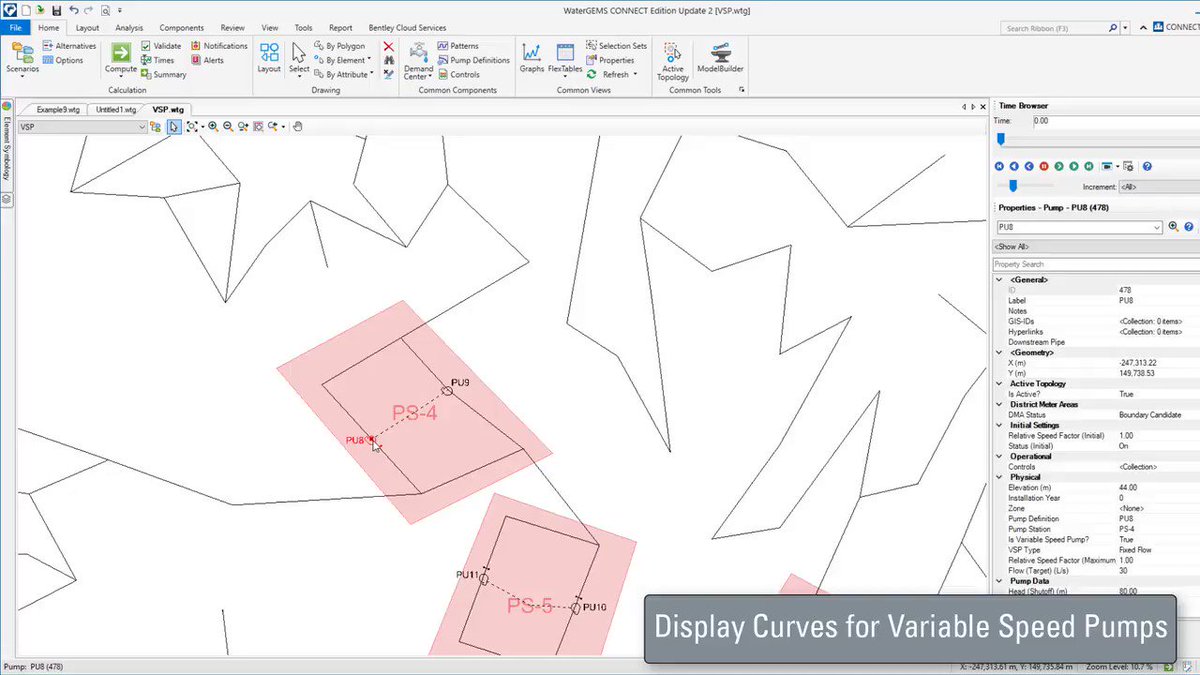Open Pump Definitions
This screenshot has height=675, width=1200.
click(473, 60)
